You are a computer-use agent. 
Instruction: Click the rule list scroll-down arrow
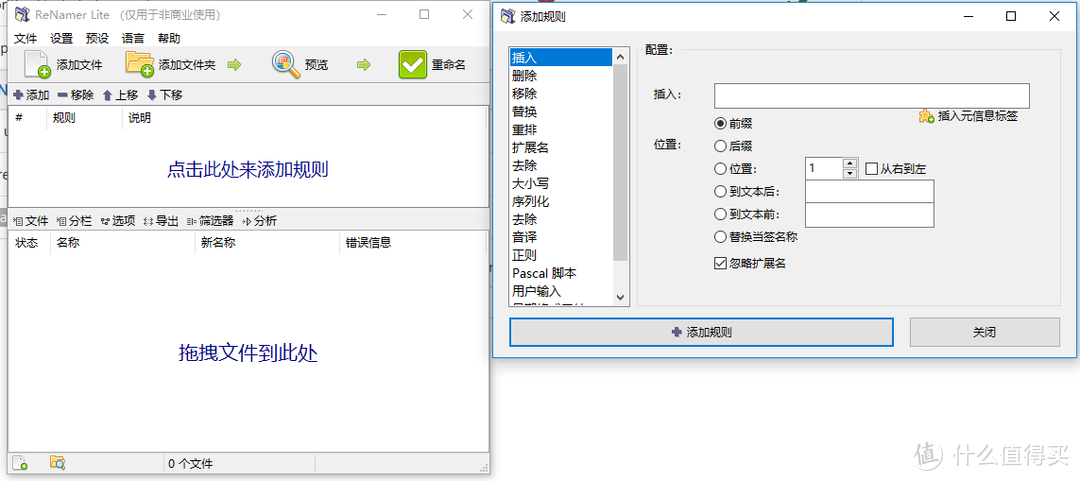coord(620,297)
